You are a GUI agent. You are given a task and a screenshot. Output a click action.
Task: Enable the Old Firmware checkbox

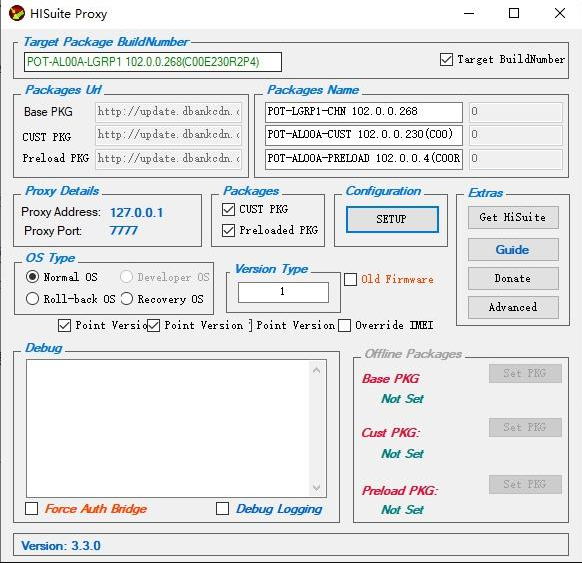click(350, 279)
